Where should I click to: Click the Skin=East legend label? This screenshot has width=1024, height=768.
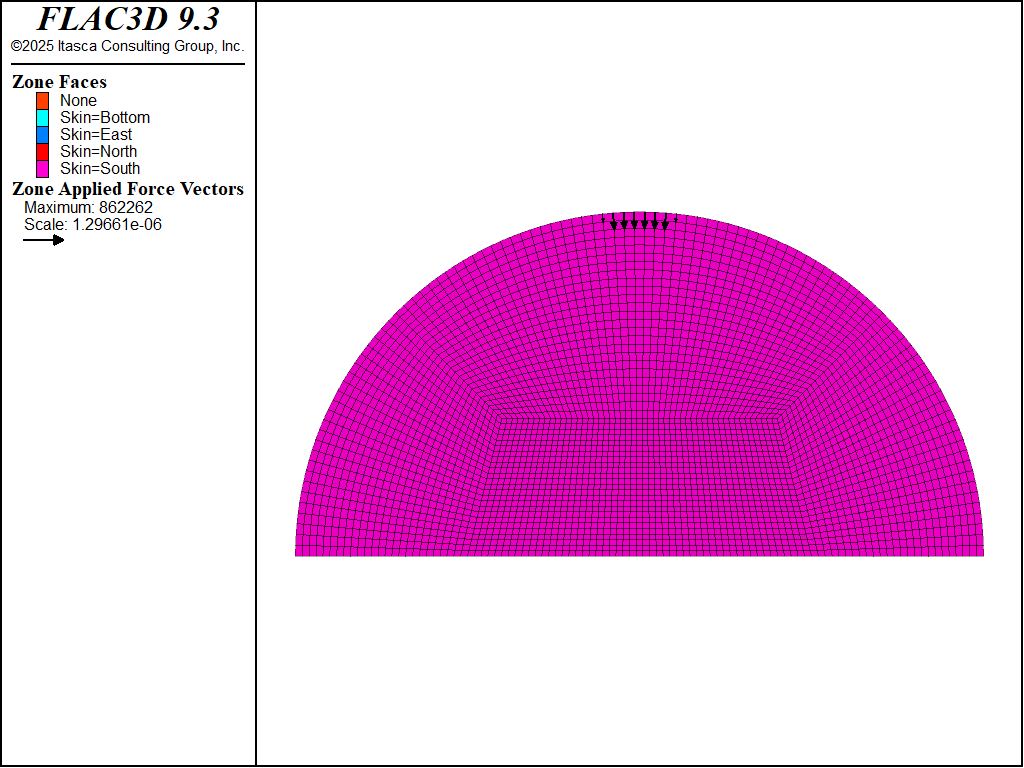tap(96, 134)
